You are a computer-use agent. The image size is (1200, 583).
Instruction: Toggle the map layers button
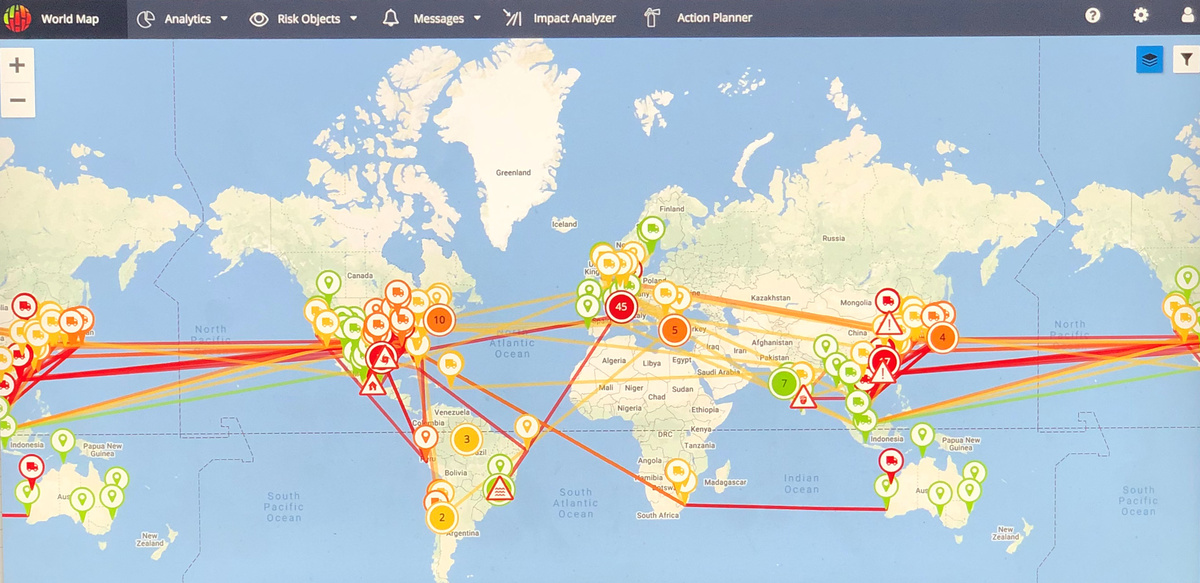[1149, 60]
